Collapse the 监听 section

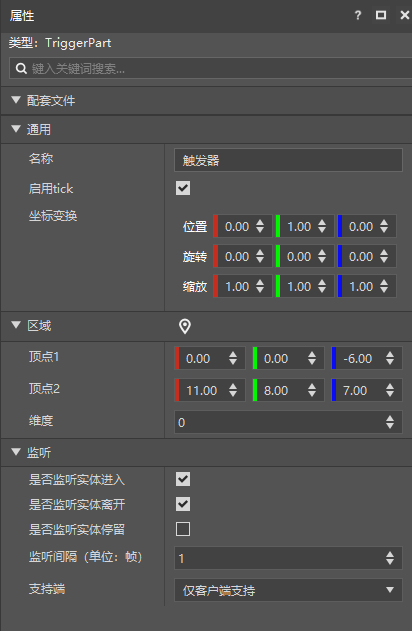16,452
